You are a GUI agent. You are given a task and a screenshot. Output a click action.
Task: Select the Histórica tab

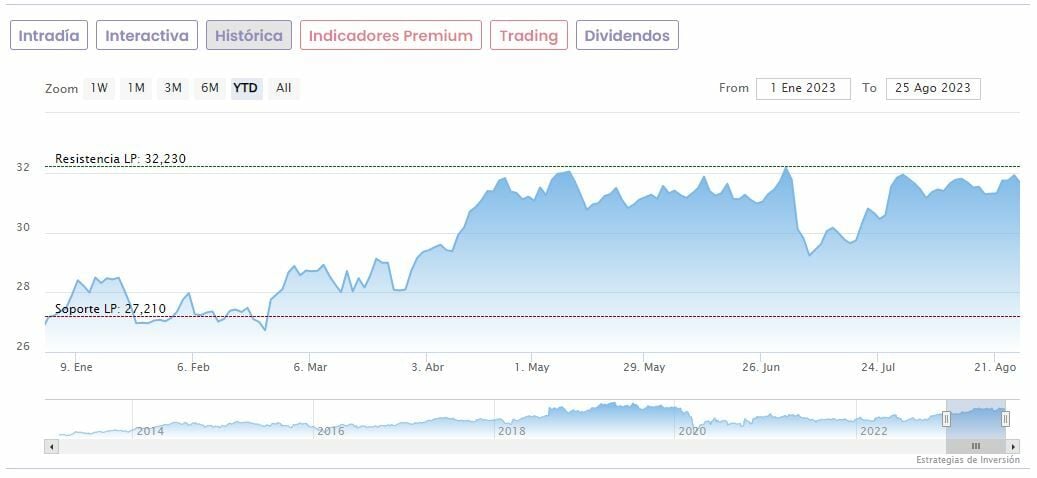pos(249,36)
